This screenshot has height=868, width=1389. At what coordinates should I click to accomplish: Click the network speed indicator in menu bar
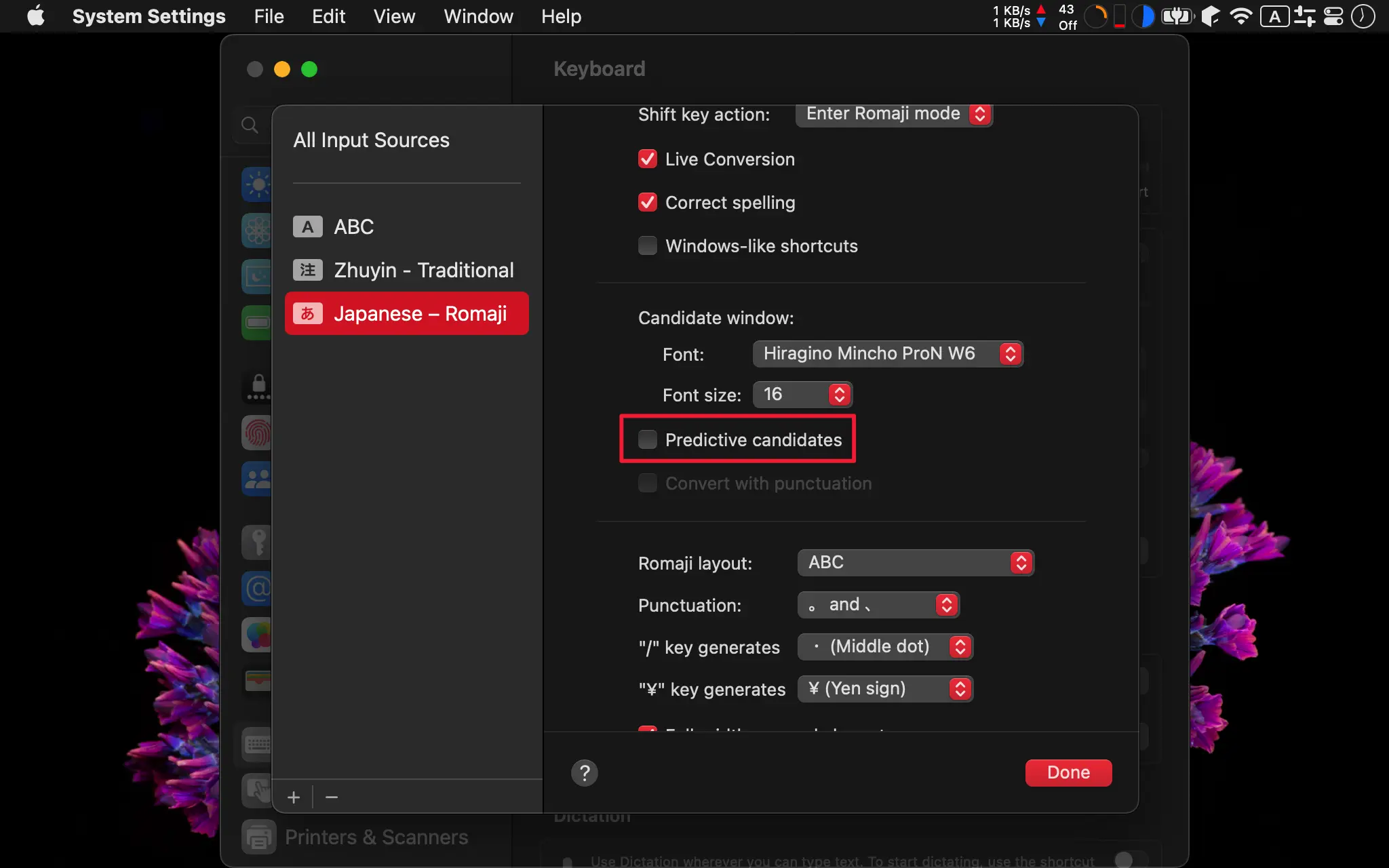[x=1019, y=16]
